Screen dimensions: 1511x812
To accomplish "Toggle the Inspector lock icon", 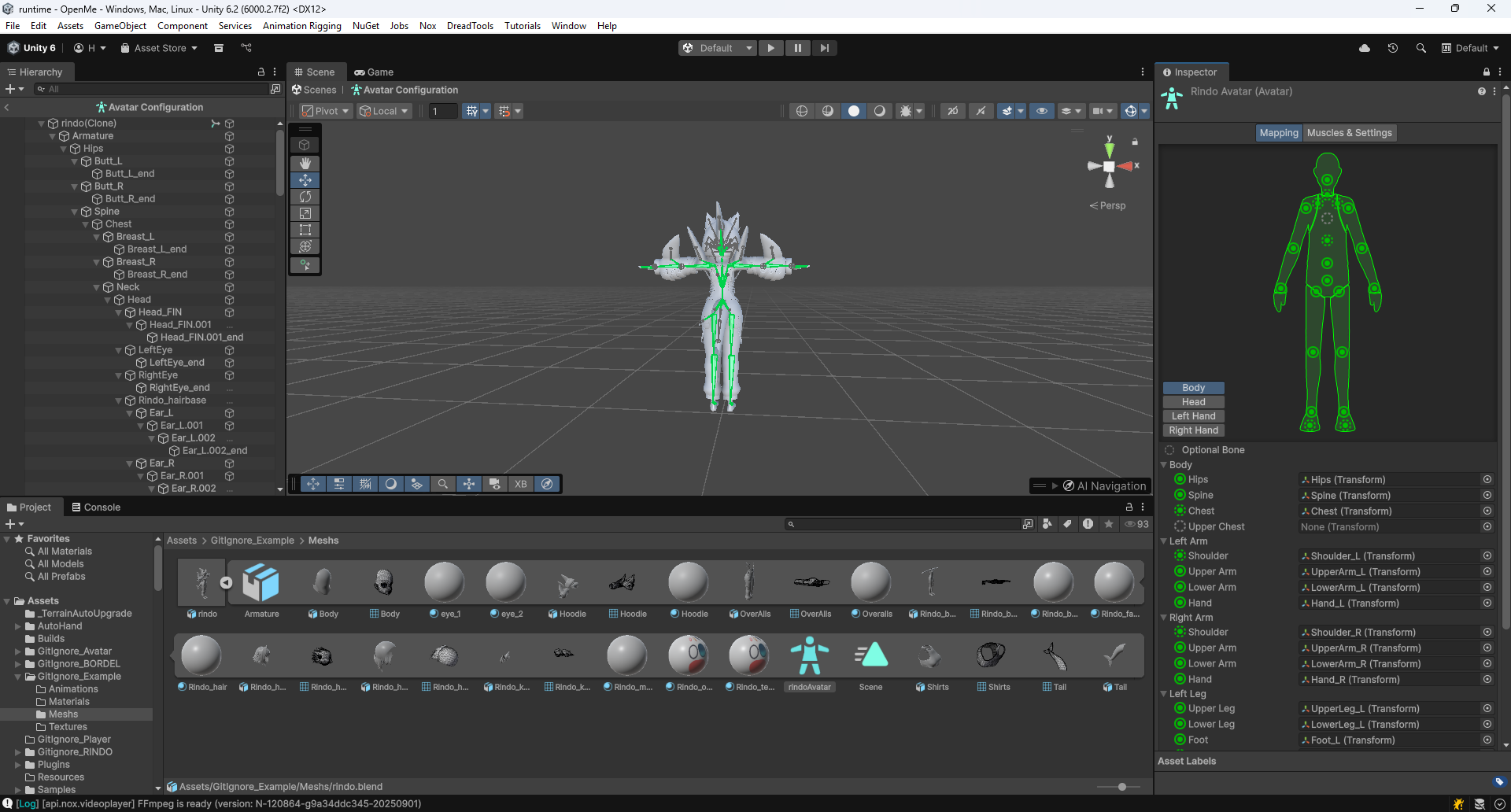I will tap(1486, 72).
